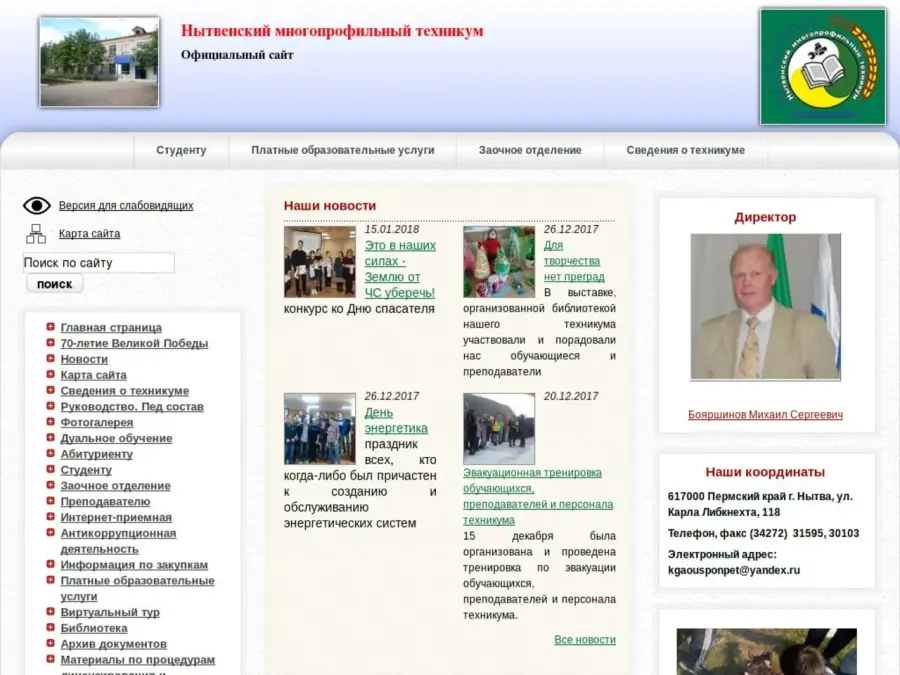The width and height of the screenshot is (900, 675).
Task: Expand the plus icon beside Абитуриенту
Action: (50, 454)
